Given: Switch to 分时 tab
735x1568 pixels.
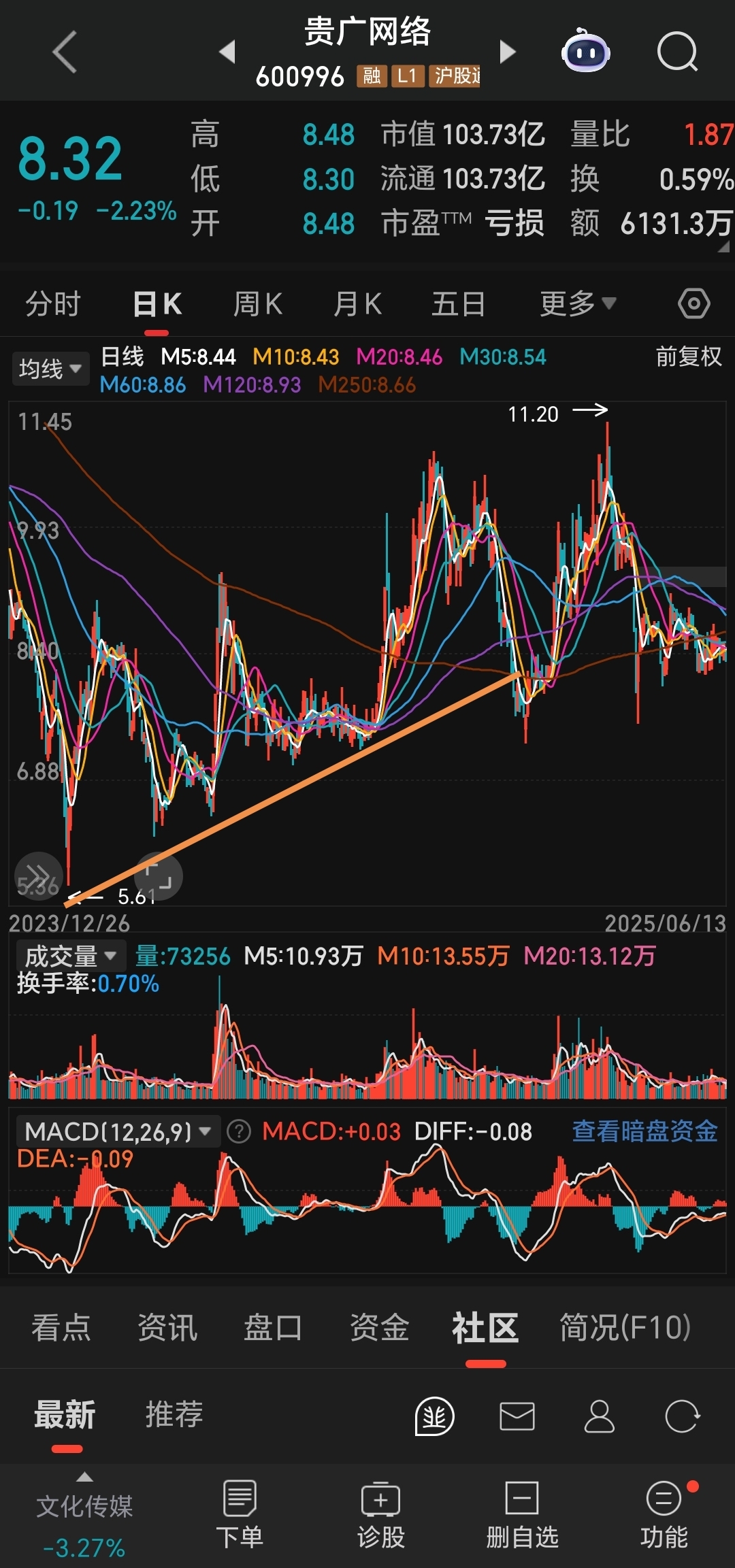Looking at the screenshot, I should (x=53, y=303).
